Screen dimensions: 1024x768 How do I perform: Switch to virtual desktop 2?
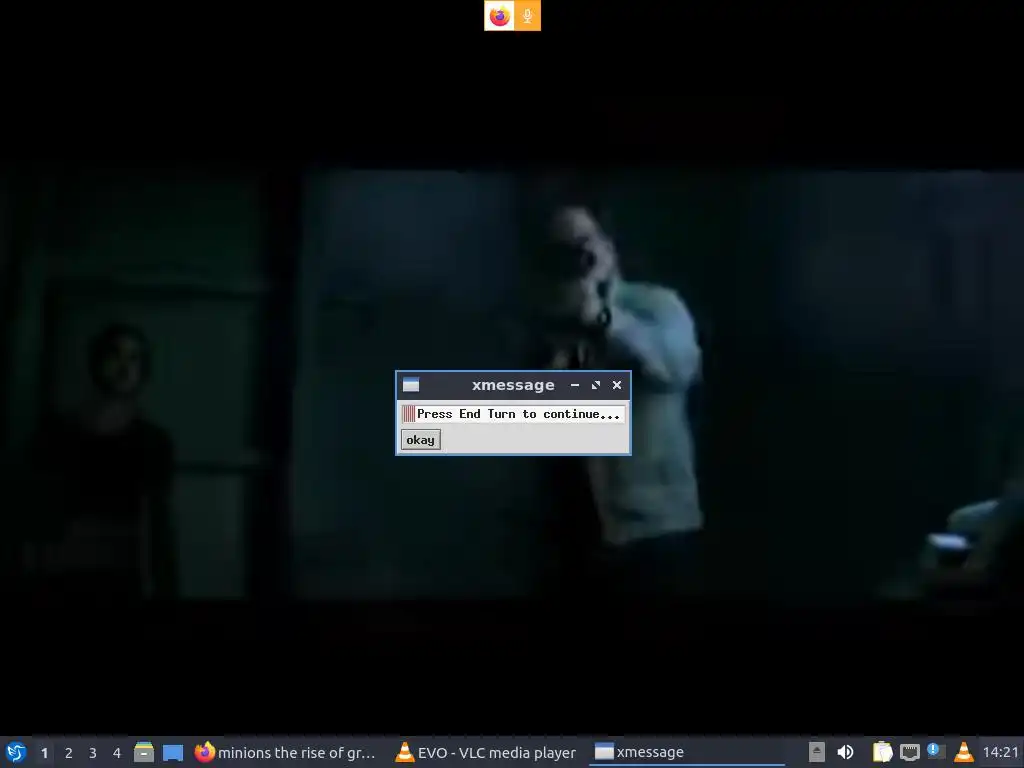tap(69, 753)
